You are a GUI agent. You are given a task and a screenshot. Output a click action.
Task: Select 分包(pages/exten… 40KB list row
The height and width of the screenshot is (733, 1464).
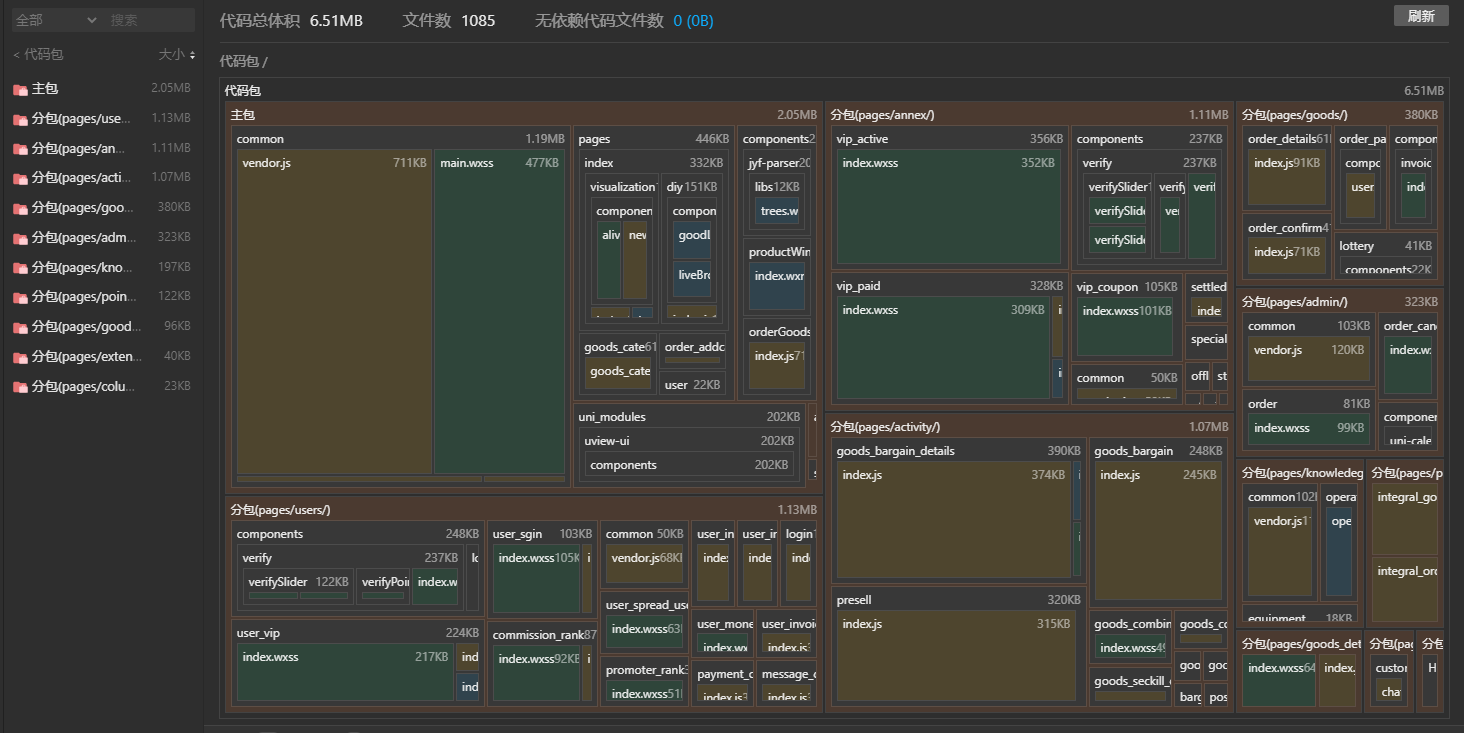[x=101, y=357]
